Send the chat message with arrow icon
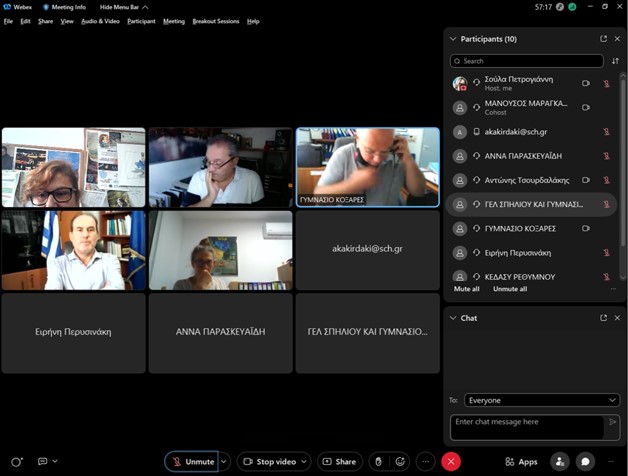628x476 pixels. [x=612, y=423]
